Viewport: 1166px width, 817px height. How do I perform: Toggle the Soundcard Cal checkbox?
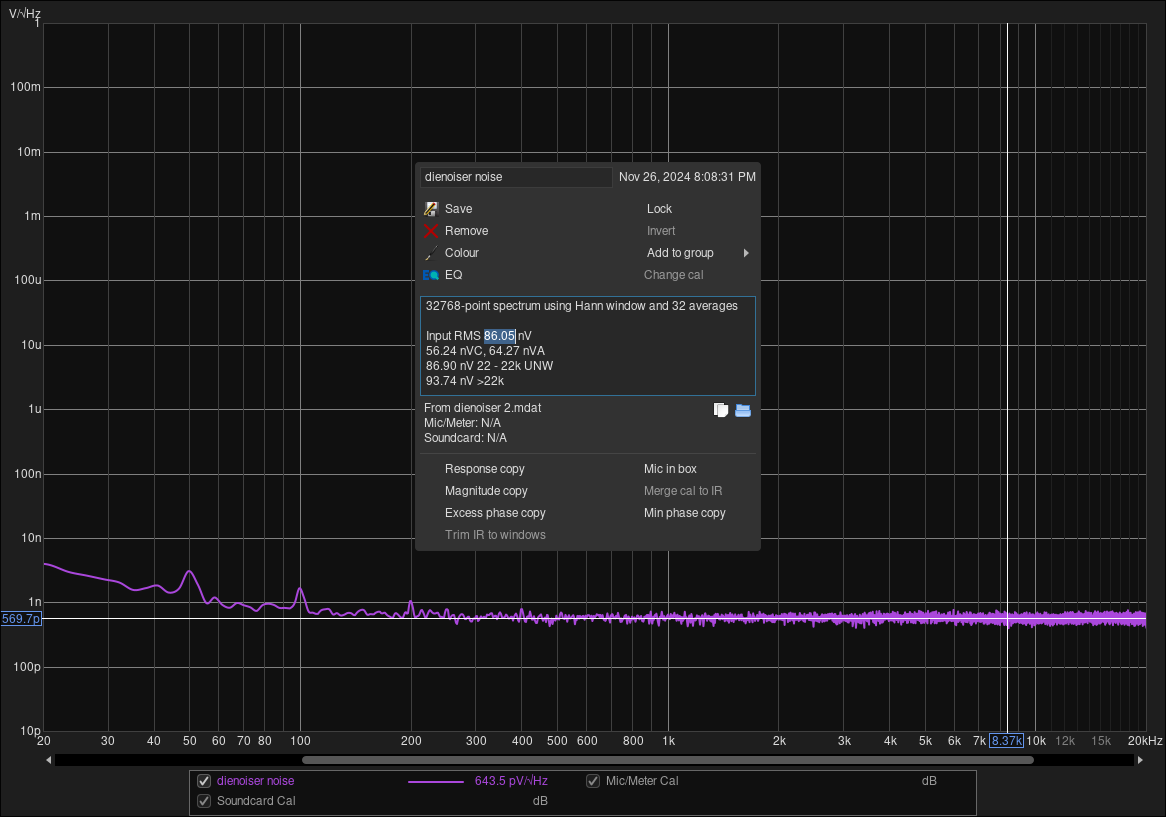204,801
